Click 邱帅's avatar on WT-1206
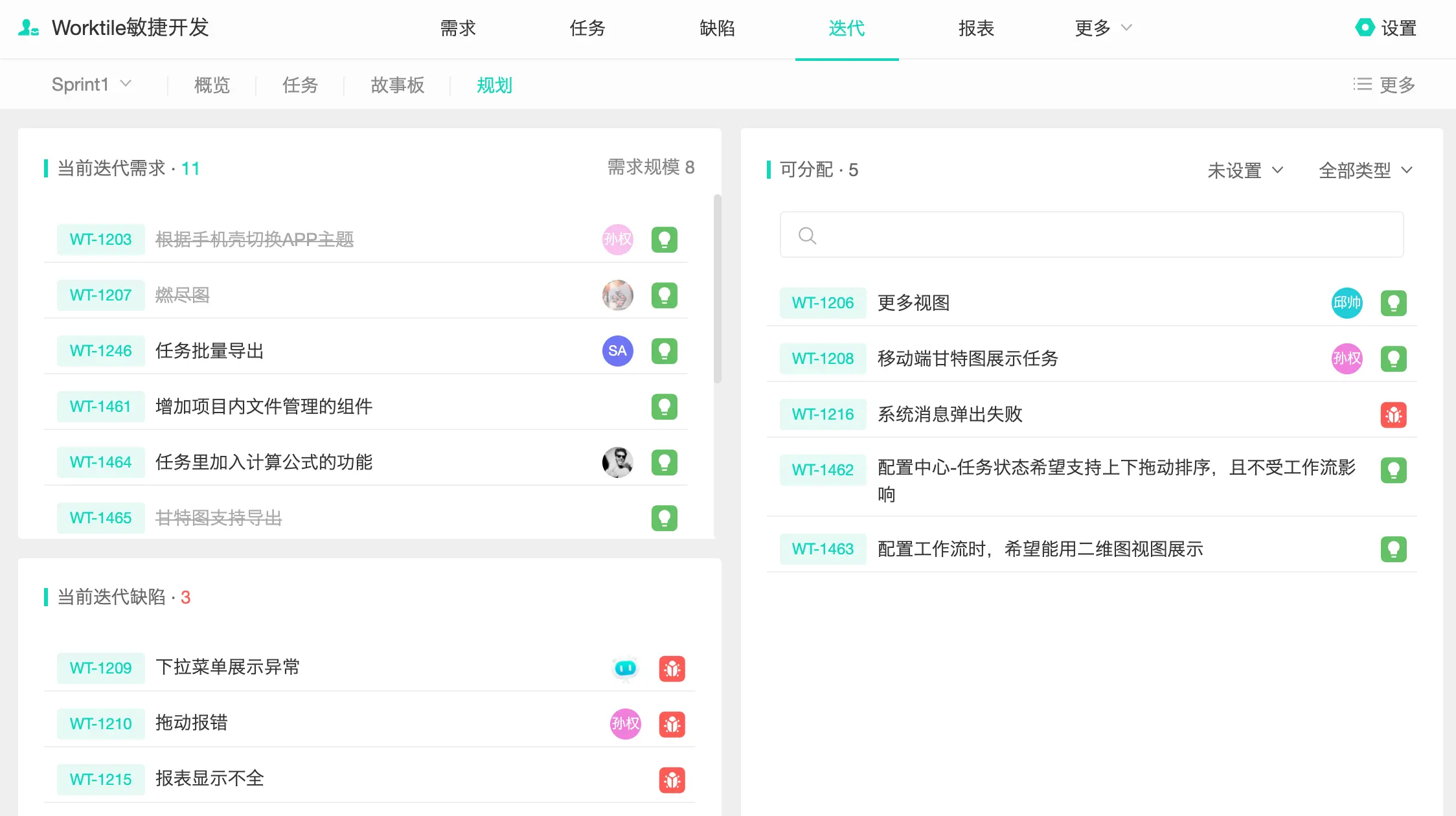1456x816 pixels. [1347, 302]
